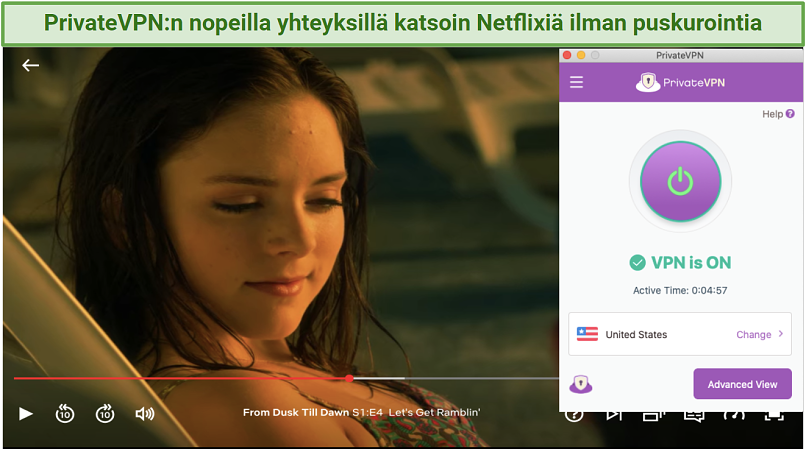Change the United States server location
The width and height of the screenshot is (806, 449).
tap(754, 334)
